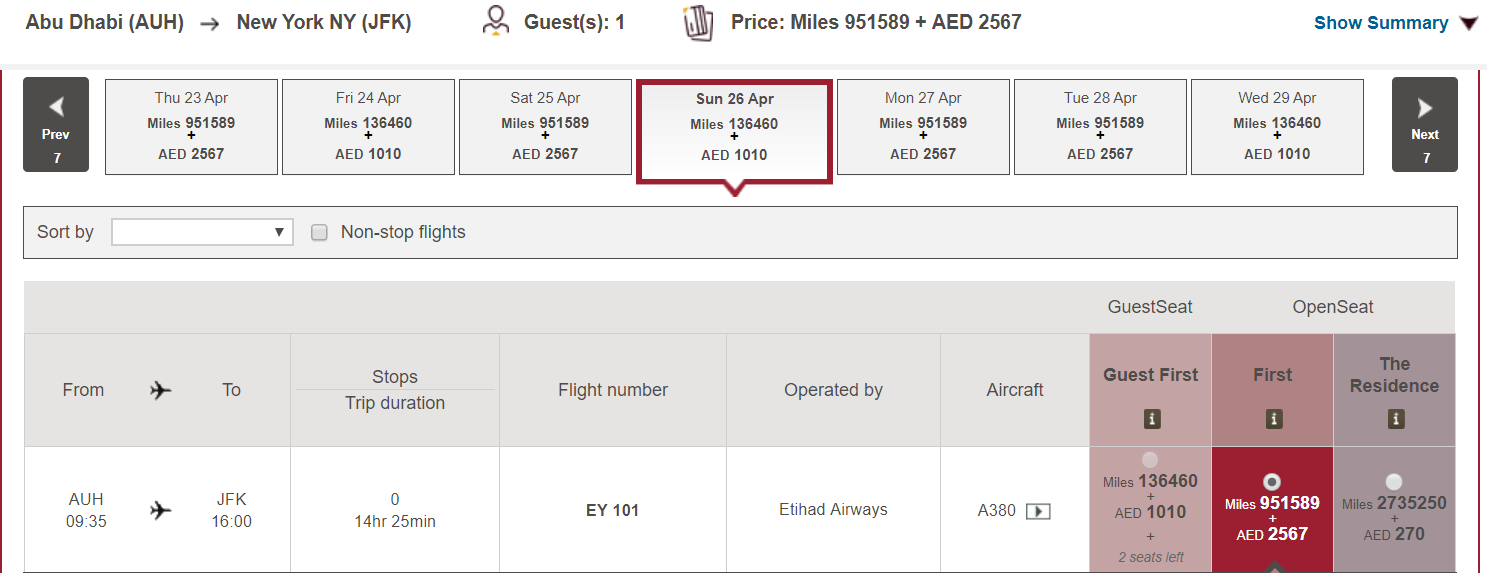
Task: Click the EY 101 flight number
Action: tap(612, 510)
